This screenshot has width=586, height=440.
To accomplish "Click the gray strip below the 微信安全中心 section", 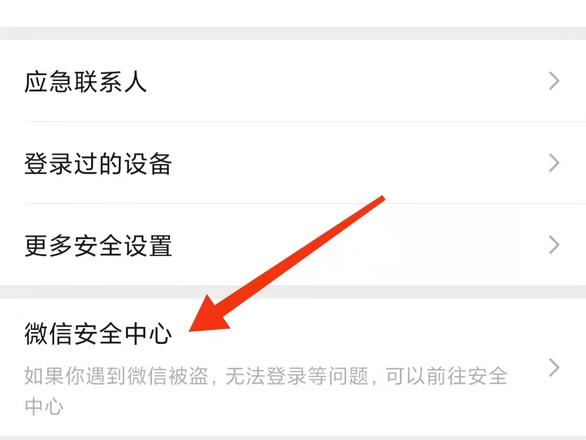I will point(293,438).
